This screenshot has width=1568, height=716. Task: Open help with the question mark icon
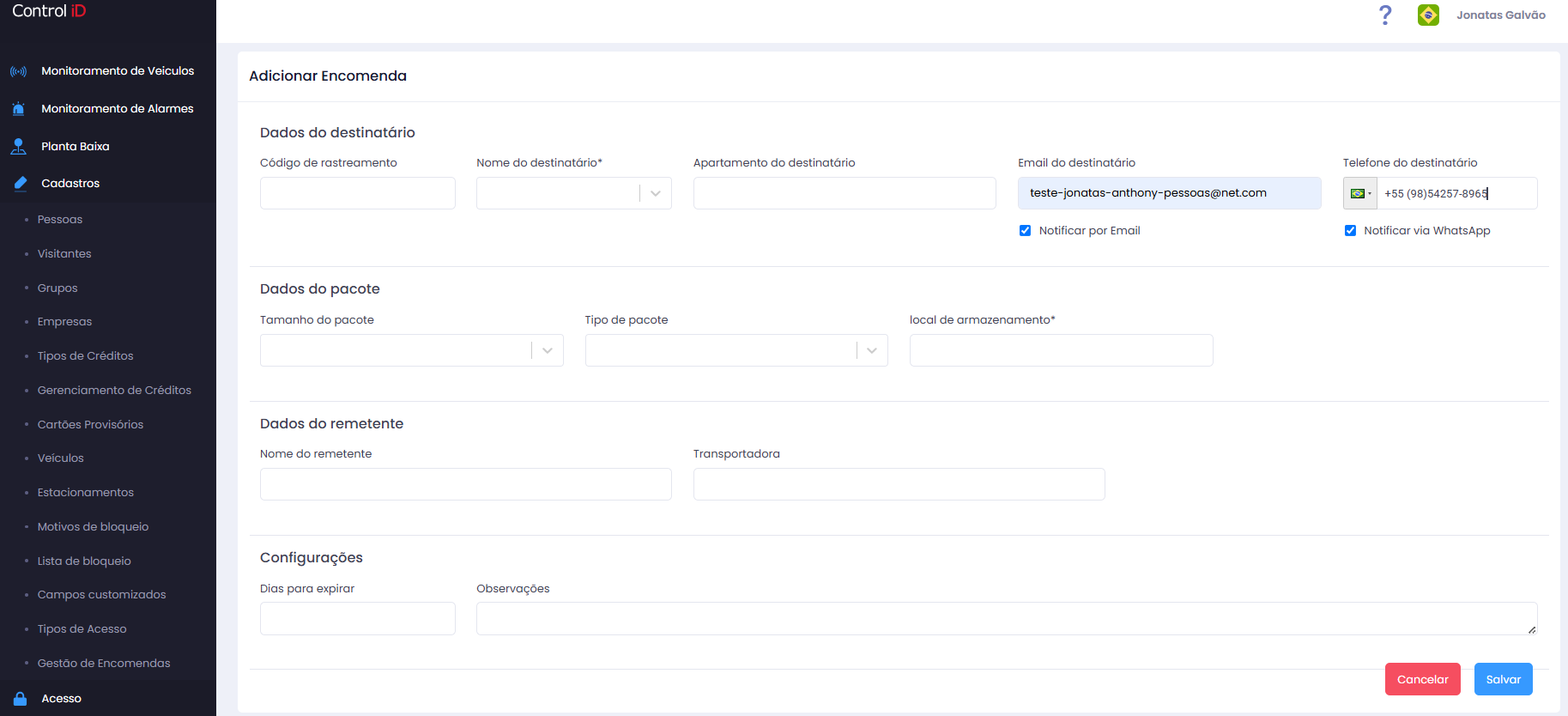click(x=1385, y=15)
